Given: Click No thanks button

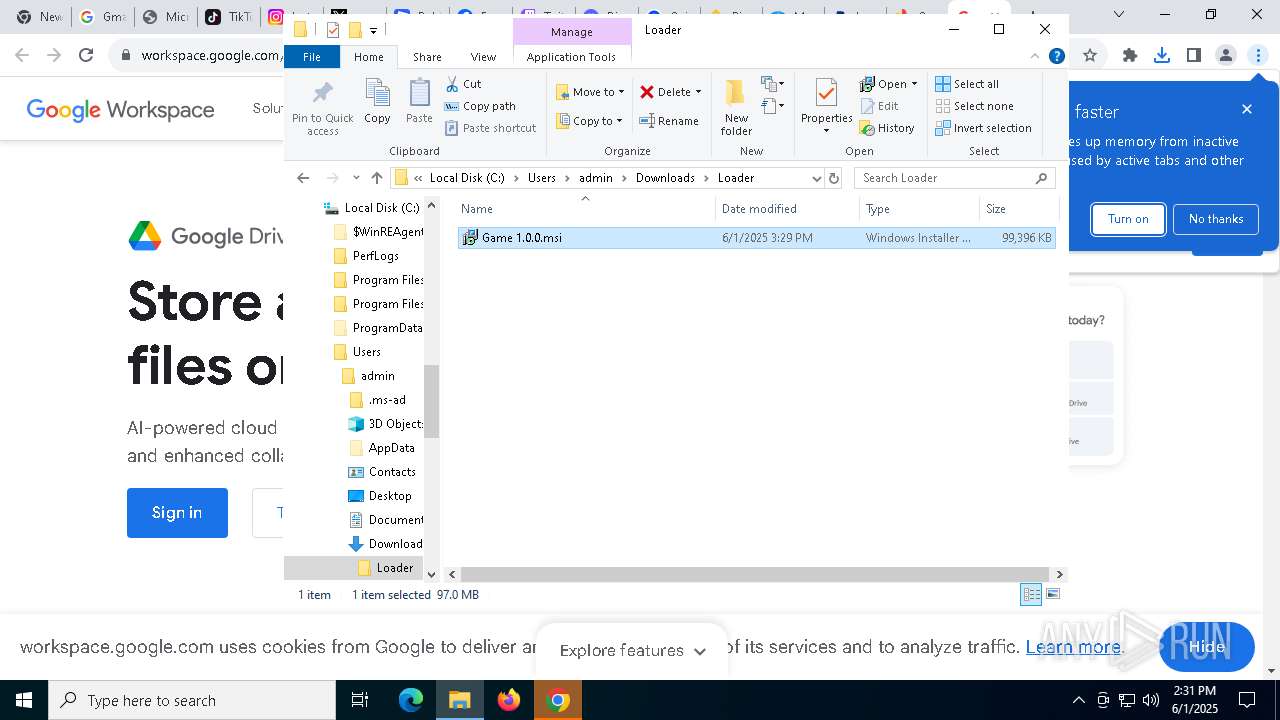Looking at the screenshot, I should (1216, 219).
